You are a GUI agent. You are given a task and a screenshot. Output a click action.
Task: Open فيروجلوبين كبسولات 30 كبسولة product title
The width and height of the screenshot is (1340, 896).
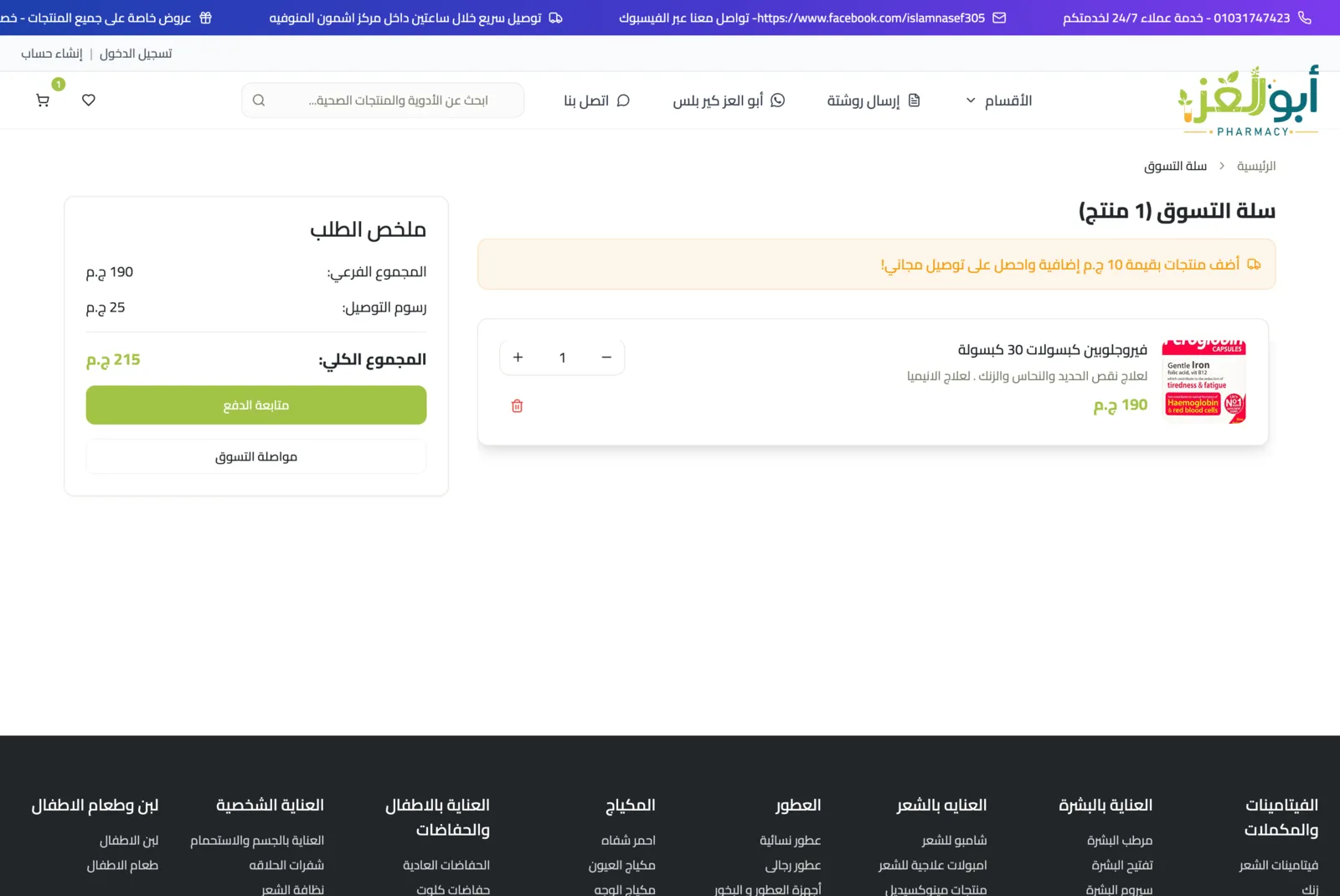point(1053,350)
